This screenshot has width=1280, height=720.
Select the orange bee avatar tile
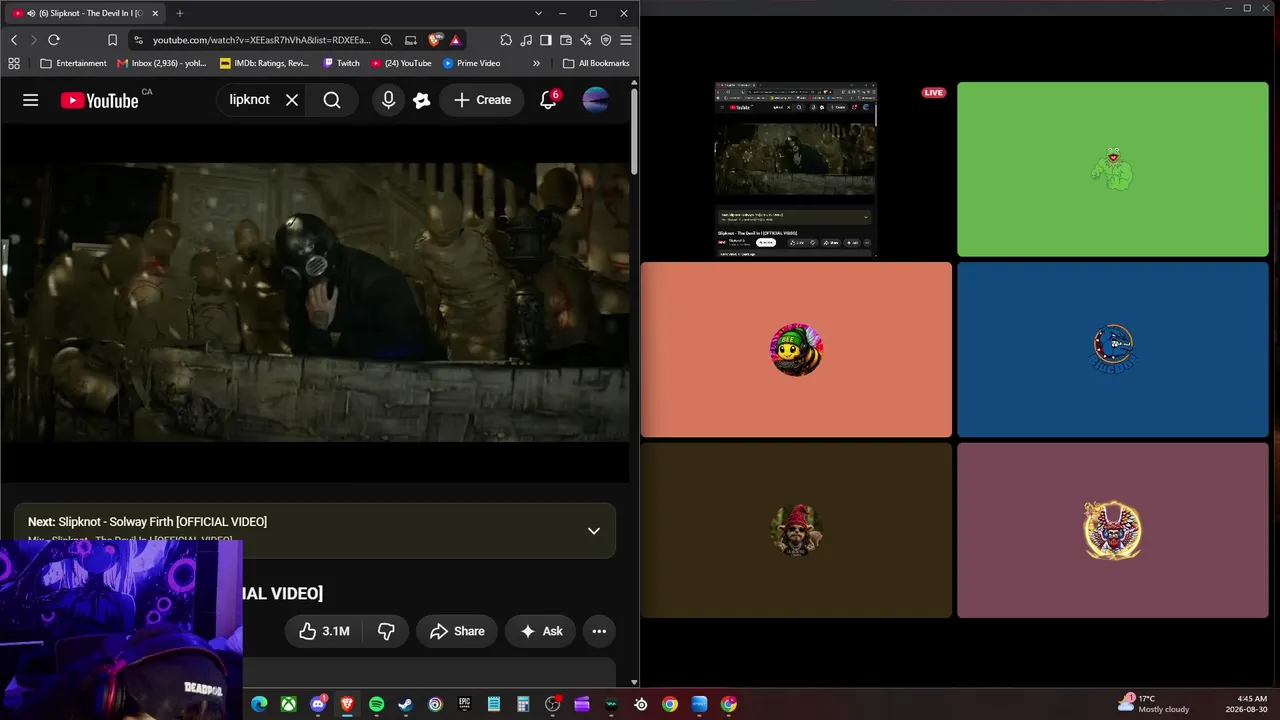click(796, 350)
